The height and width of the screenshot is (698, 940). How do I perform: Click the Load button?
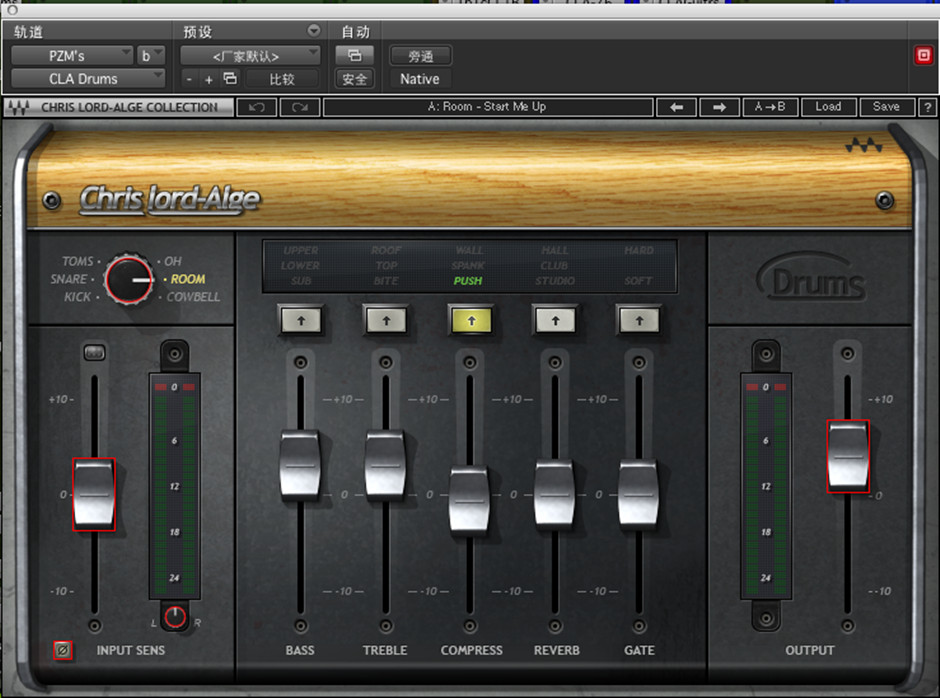point(828,107)
